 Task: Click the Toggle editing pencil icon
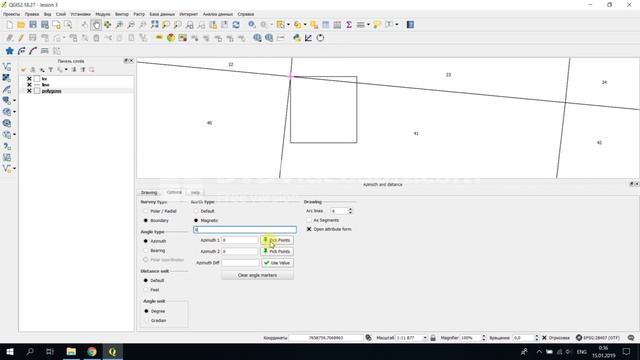21,38
